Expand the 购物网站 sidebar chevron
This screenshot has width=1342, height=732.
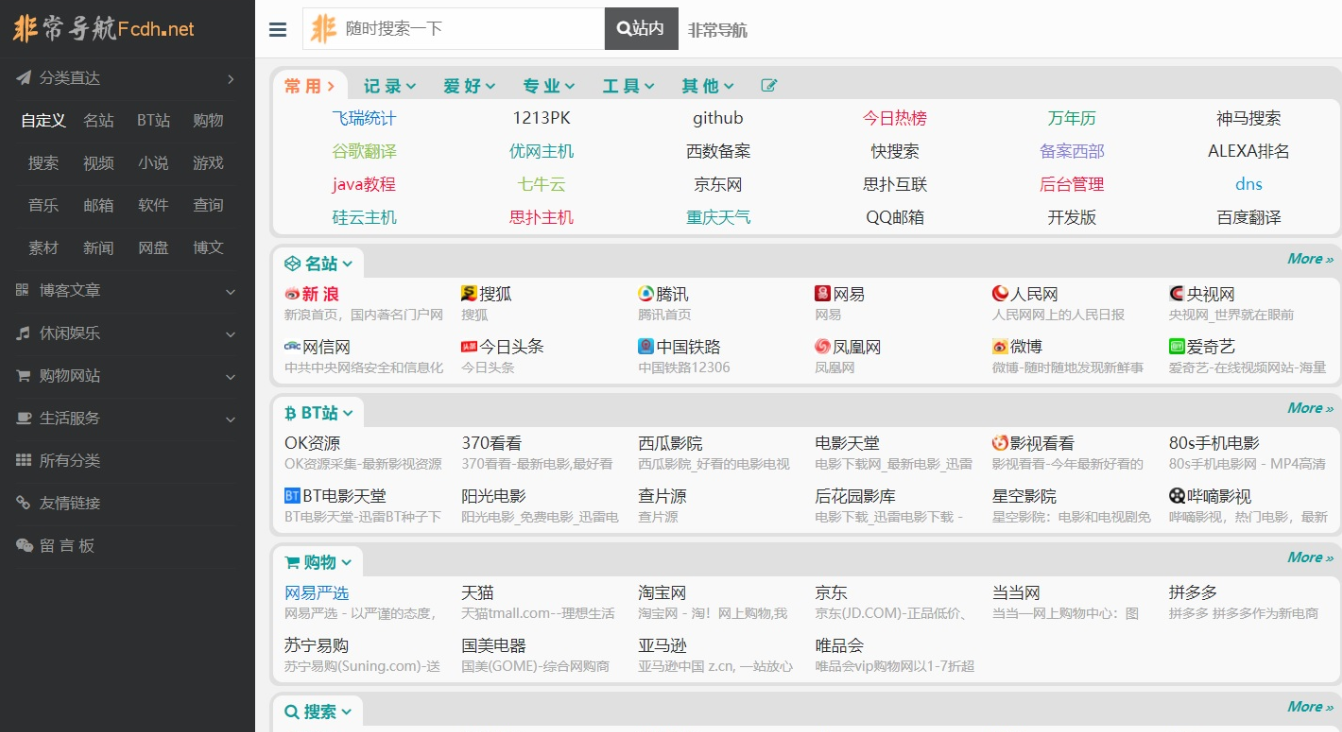(231, 377)
